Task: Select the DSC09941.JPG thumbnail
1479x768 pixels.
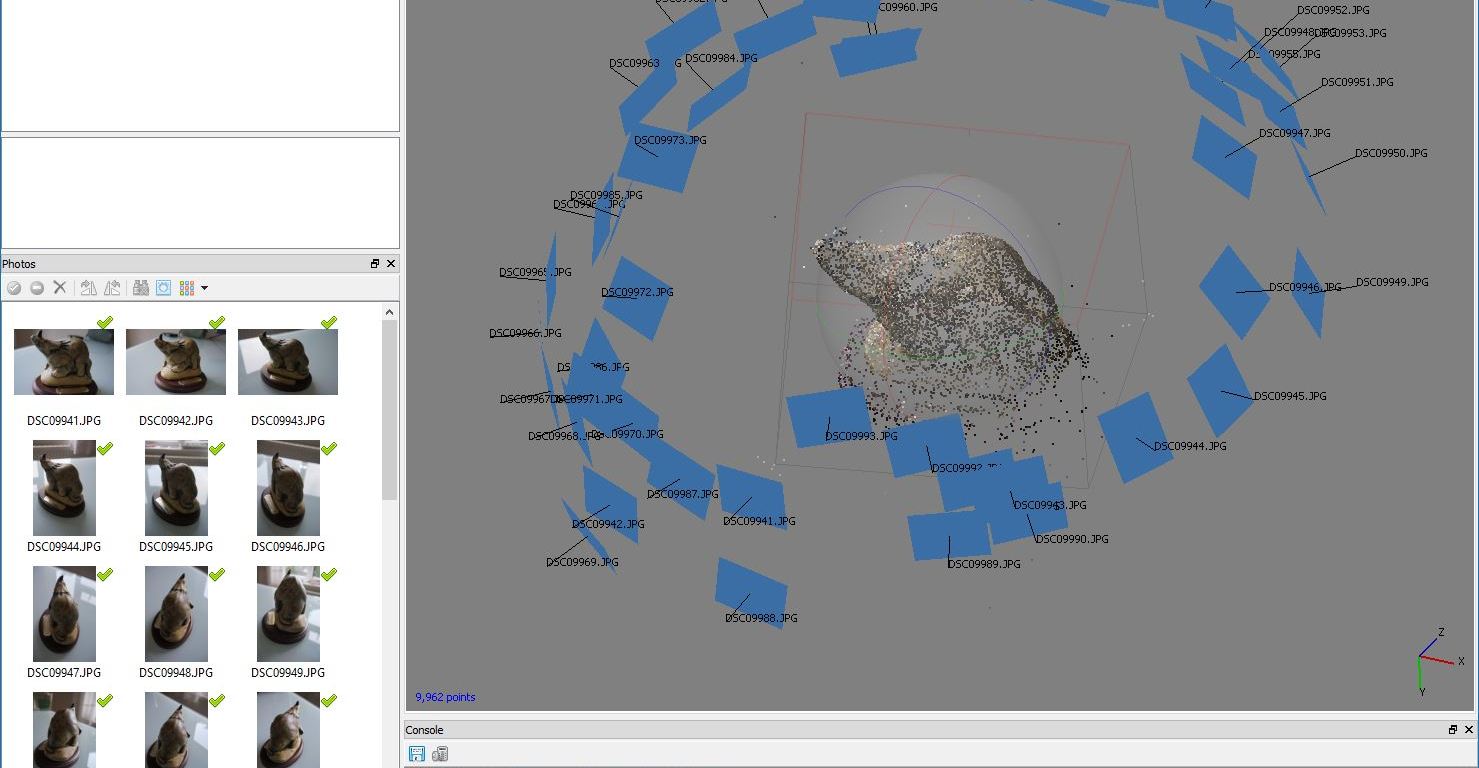Action: pyautogui.click(x=64, y=363)
